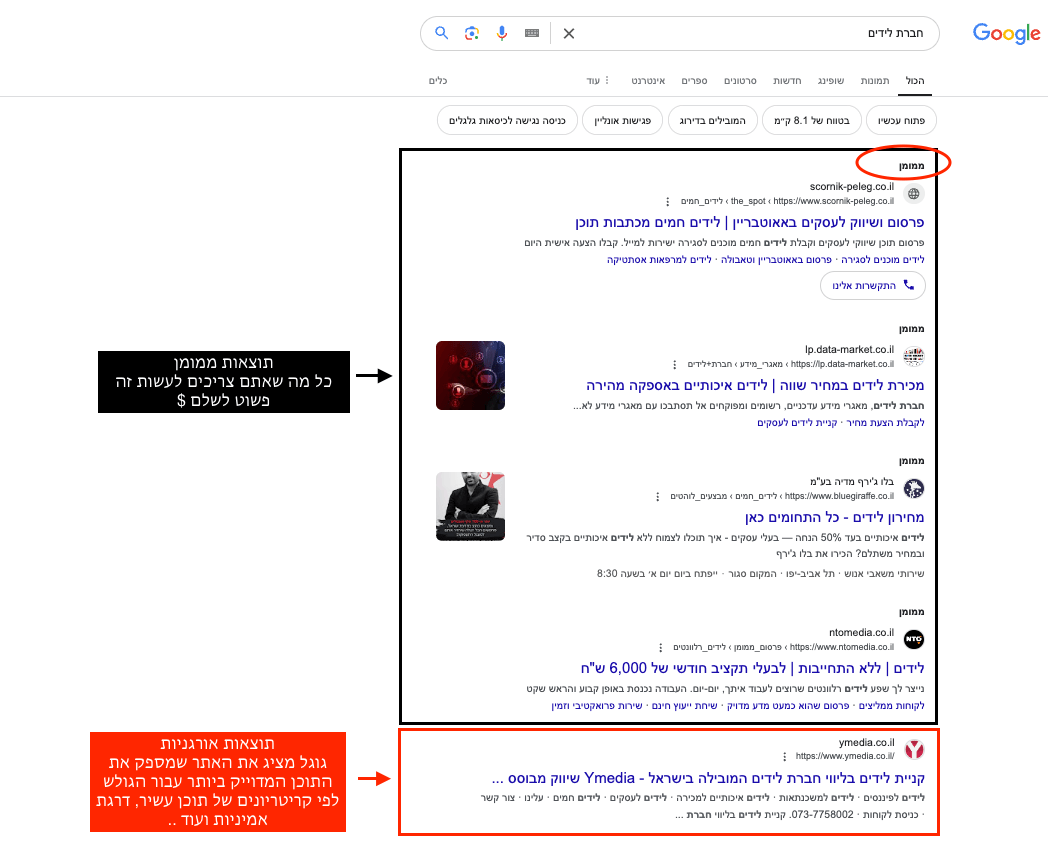The height and width of the screenshot is (852, 1048).
Task: Click the ymedia.co.il Y favicon
Action: [x=914, y=749]
